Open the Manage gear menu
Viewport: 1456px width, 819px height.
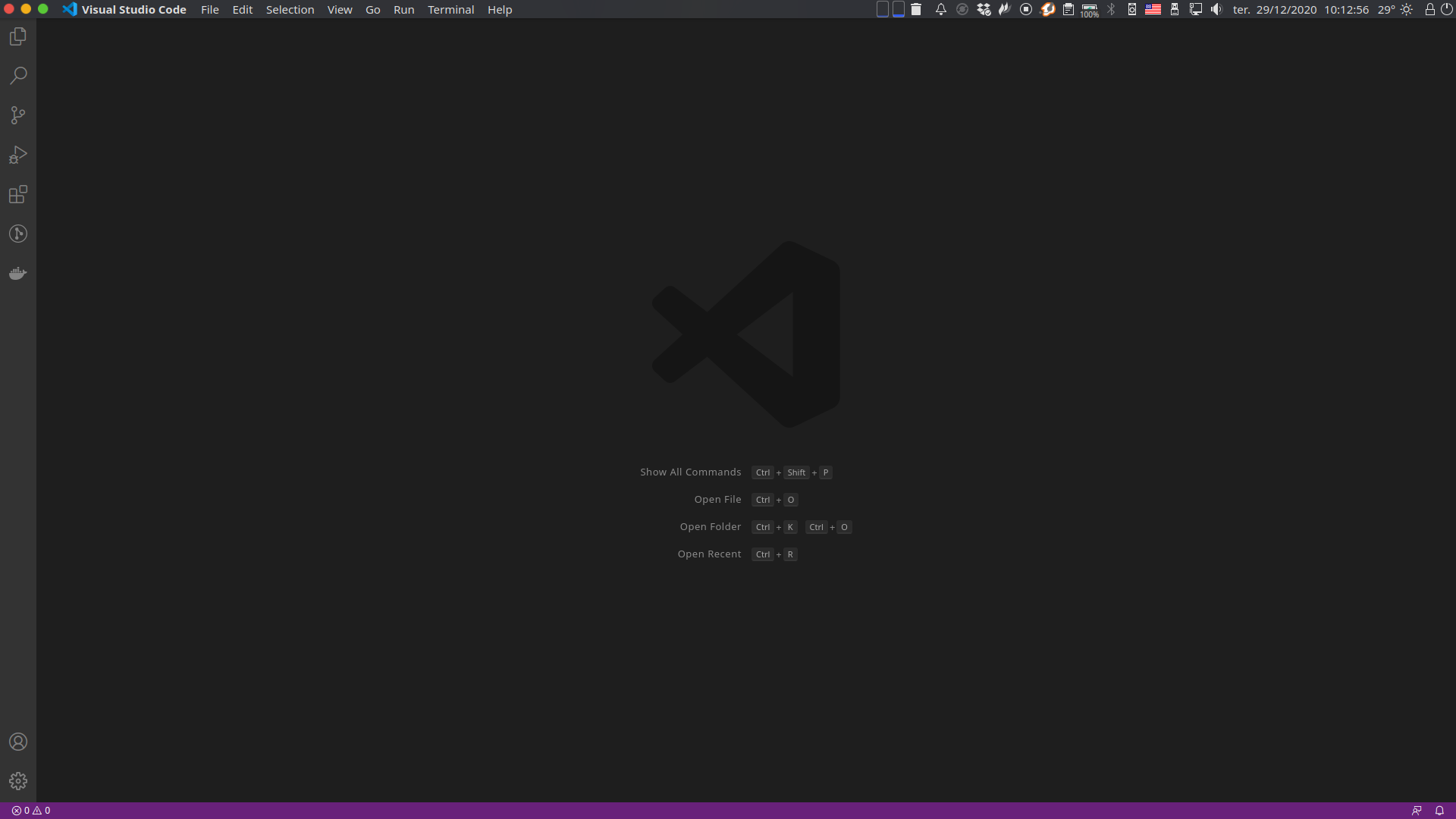[18, 781]
